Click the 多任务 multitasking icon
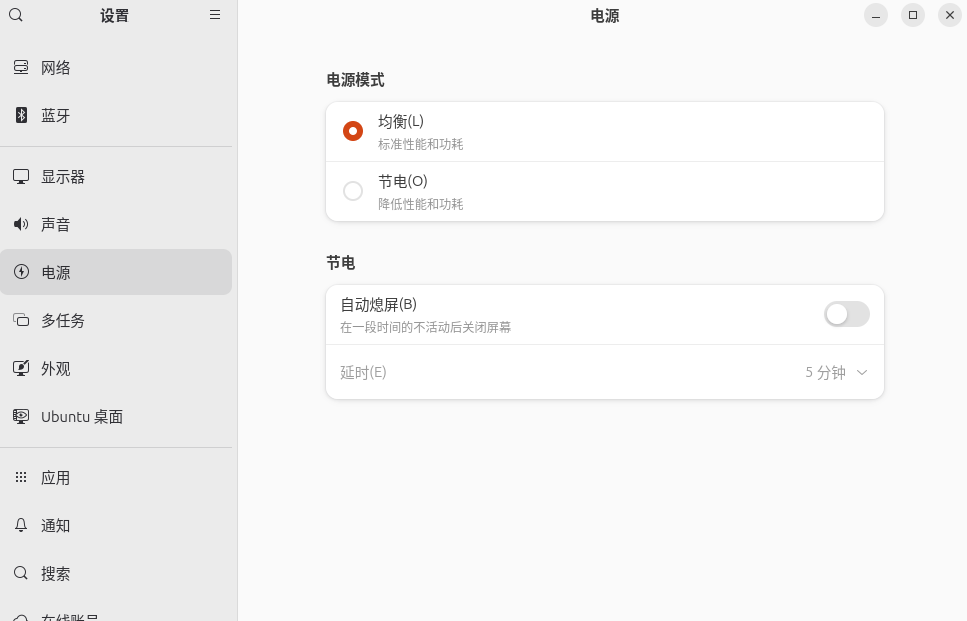 pyautogui.click(x=21, y=320)
